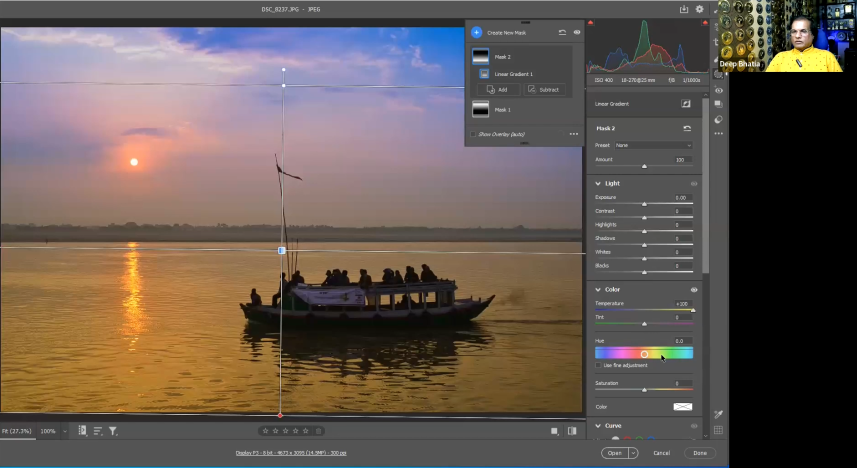Toggle visibility of all masks with the eye icon

point(577,33)
